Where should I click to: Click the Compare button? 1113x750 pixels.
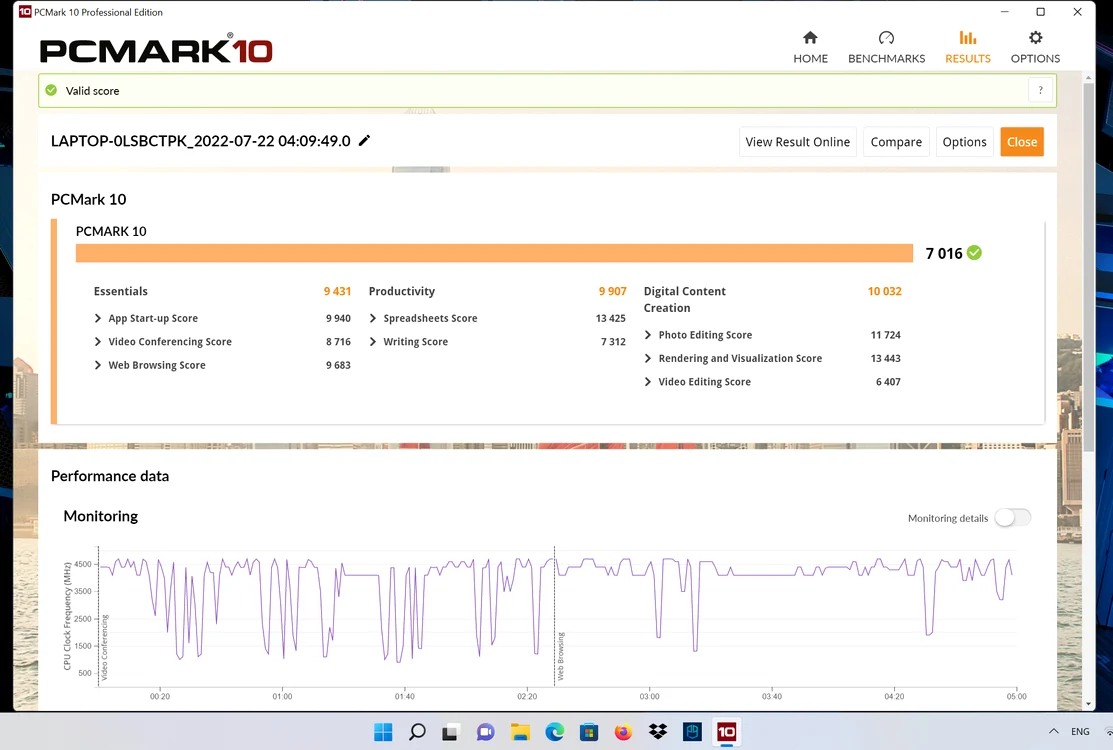coord(896,142)
